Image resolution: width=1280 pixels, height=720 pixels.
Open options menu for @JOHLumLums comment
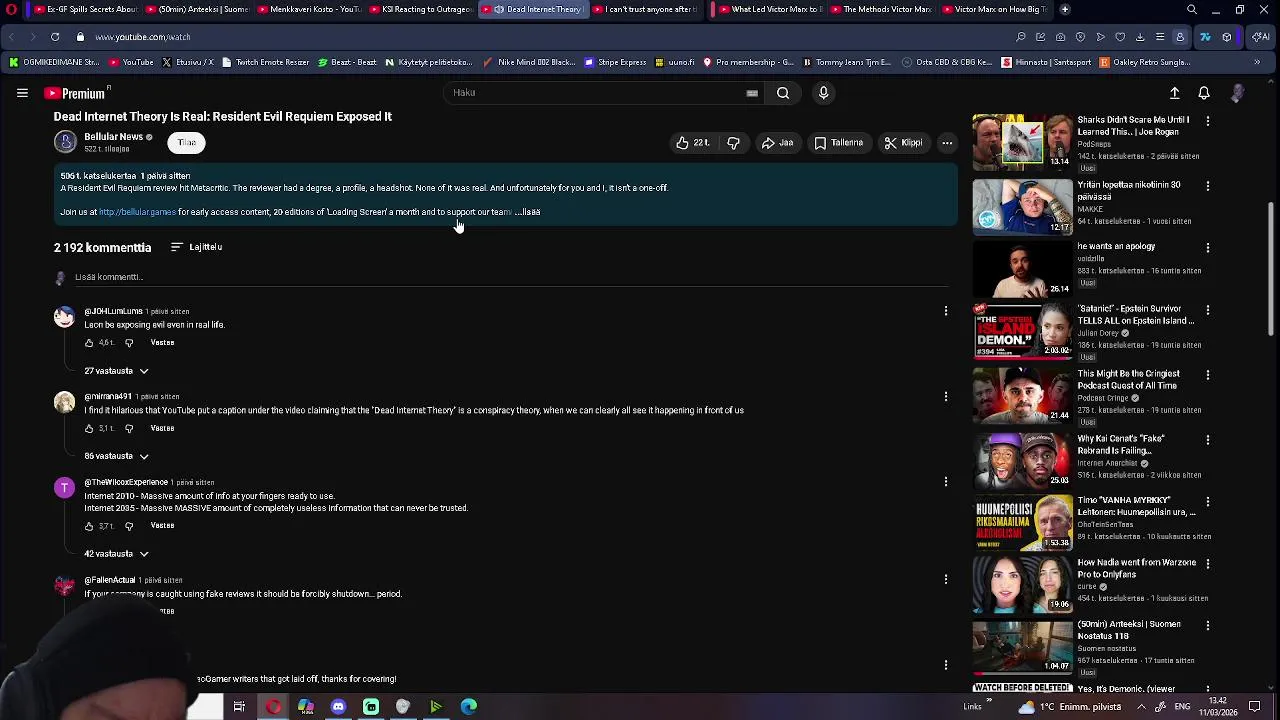tap(946, 311)
